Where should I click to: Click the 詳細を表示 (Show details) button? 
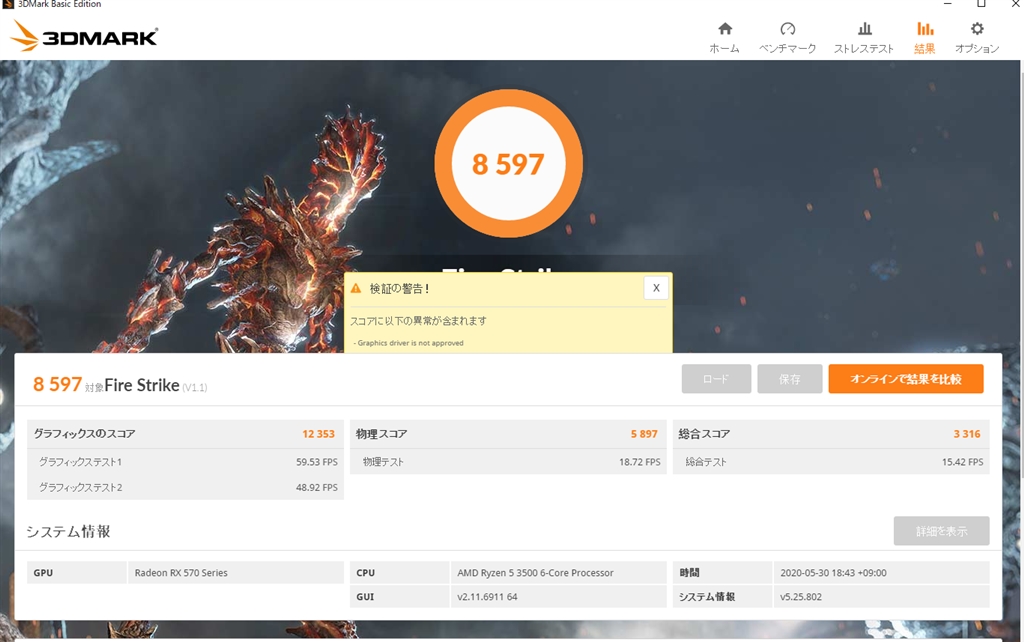coord(941,531)
